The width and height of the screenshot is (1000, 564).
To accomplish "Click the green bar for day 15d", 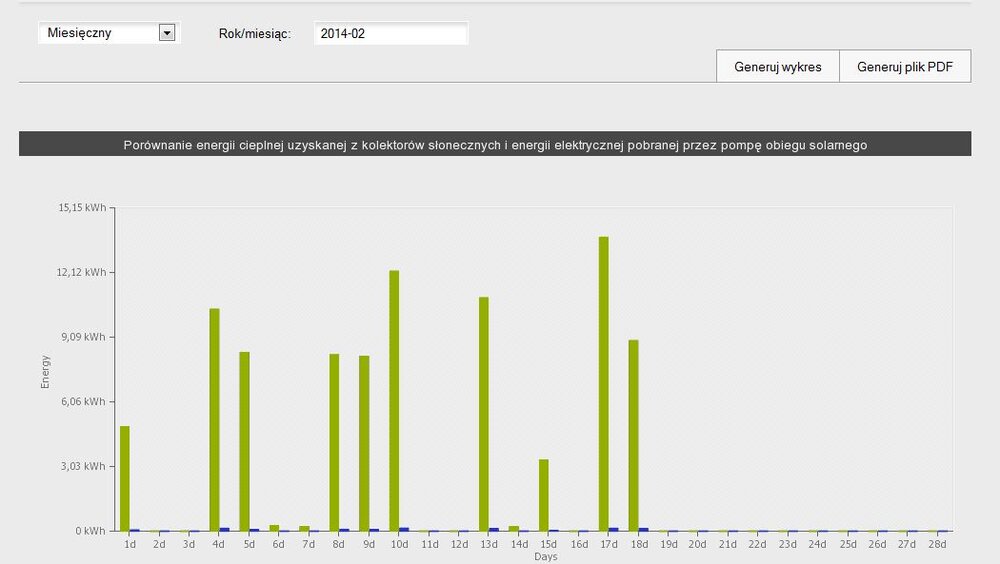I will coord(544,495).
